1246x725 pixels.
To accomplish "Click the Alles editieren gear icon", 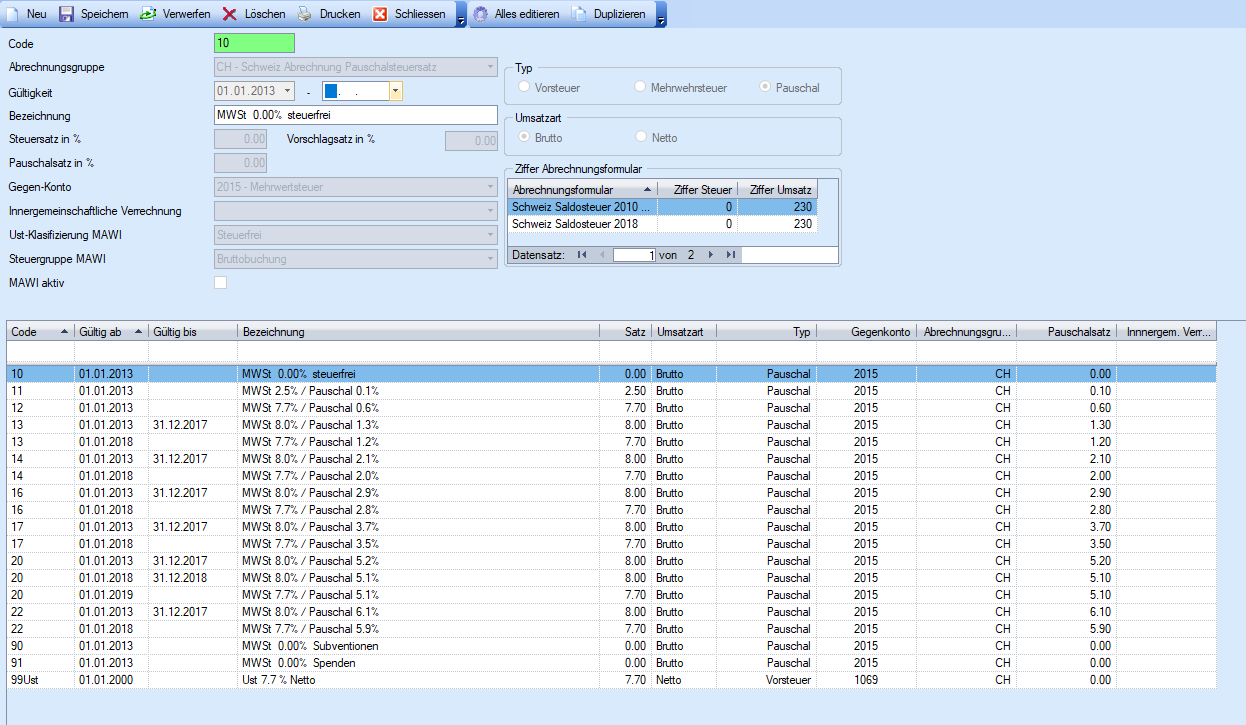I will (481, 14).
